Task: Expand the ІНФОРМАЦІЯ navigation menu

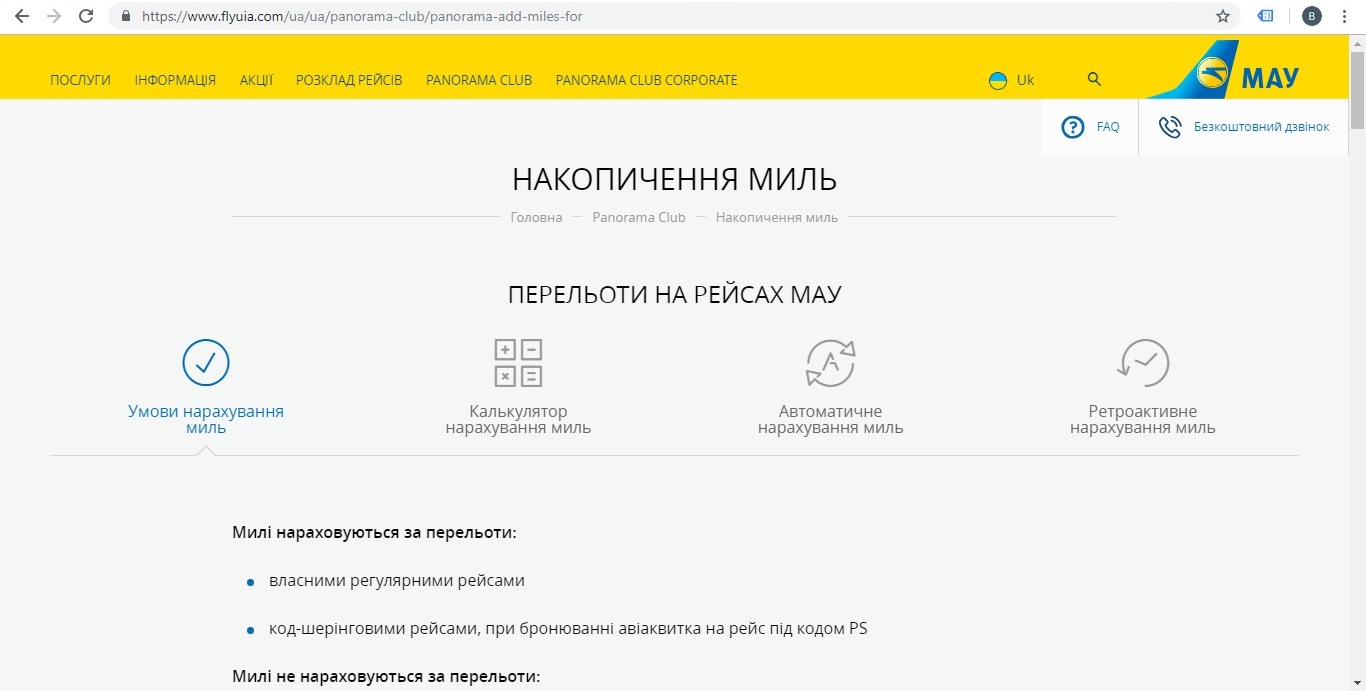Action: (x=175, y=80)
